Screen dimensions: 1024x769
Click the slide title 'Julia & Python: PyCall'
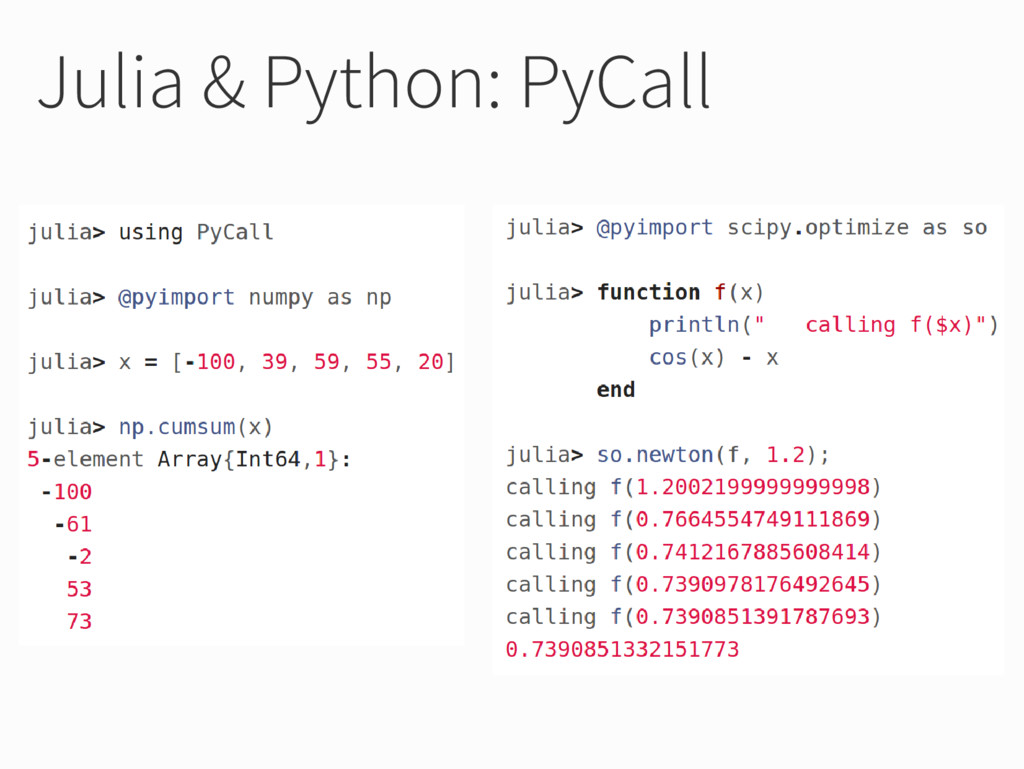pyautogui.click(x=373, y=82)
